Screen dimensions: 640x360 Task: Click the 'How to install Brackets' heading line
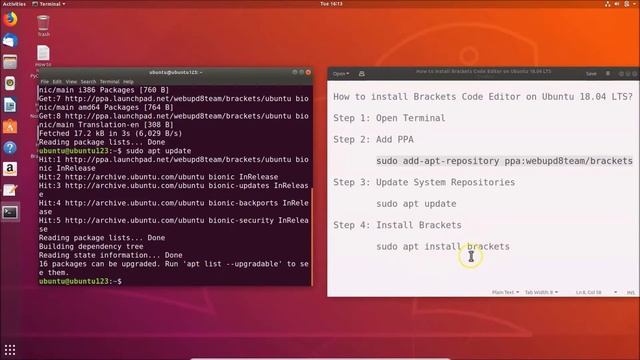[x=483, y=97]
